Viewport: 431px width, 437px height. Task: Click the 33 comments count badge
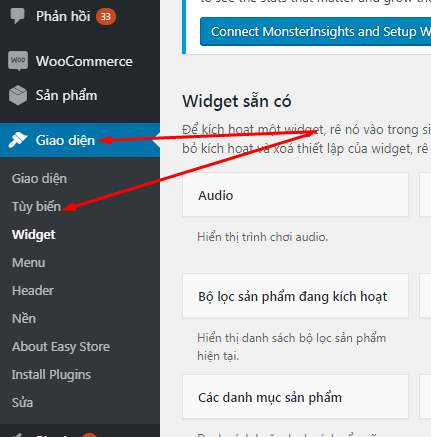[106, 16]
